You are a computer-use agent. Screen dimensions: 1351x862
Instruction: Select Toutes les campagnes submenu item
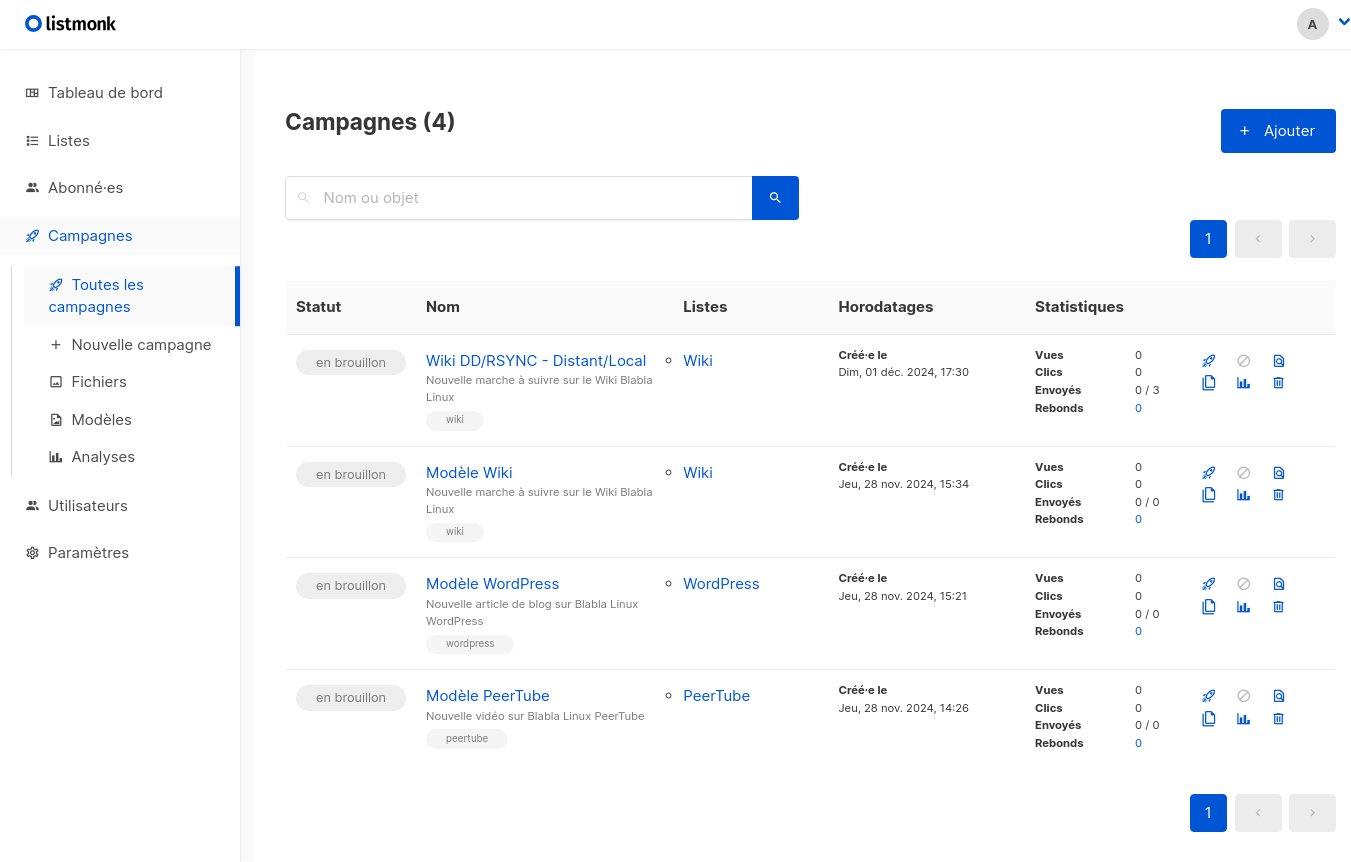click(x=130, y=296)
